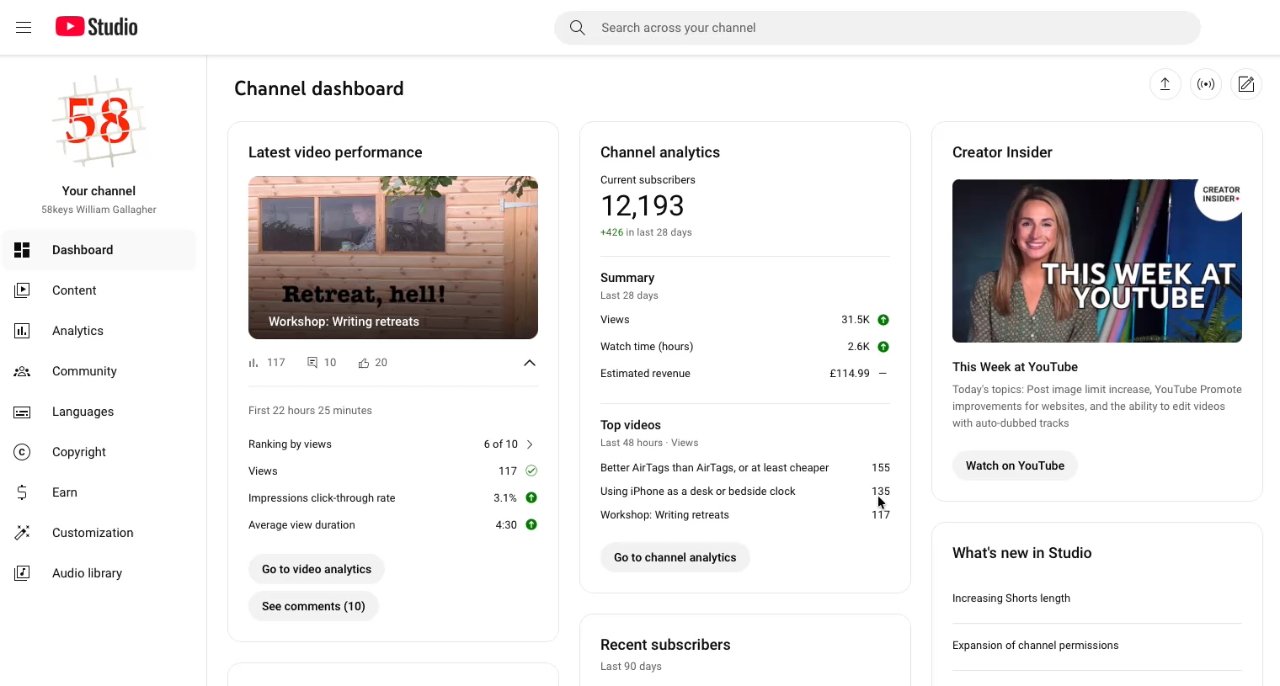This screenshot has height=686, width=1280.
Task: Click the likes count on the latest video
Action: pos(372,362)
